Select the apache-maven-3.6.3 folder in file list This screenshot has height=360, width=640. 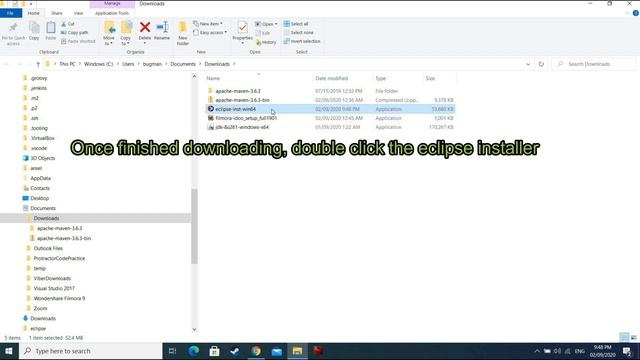tap(238, 91)
